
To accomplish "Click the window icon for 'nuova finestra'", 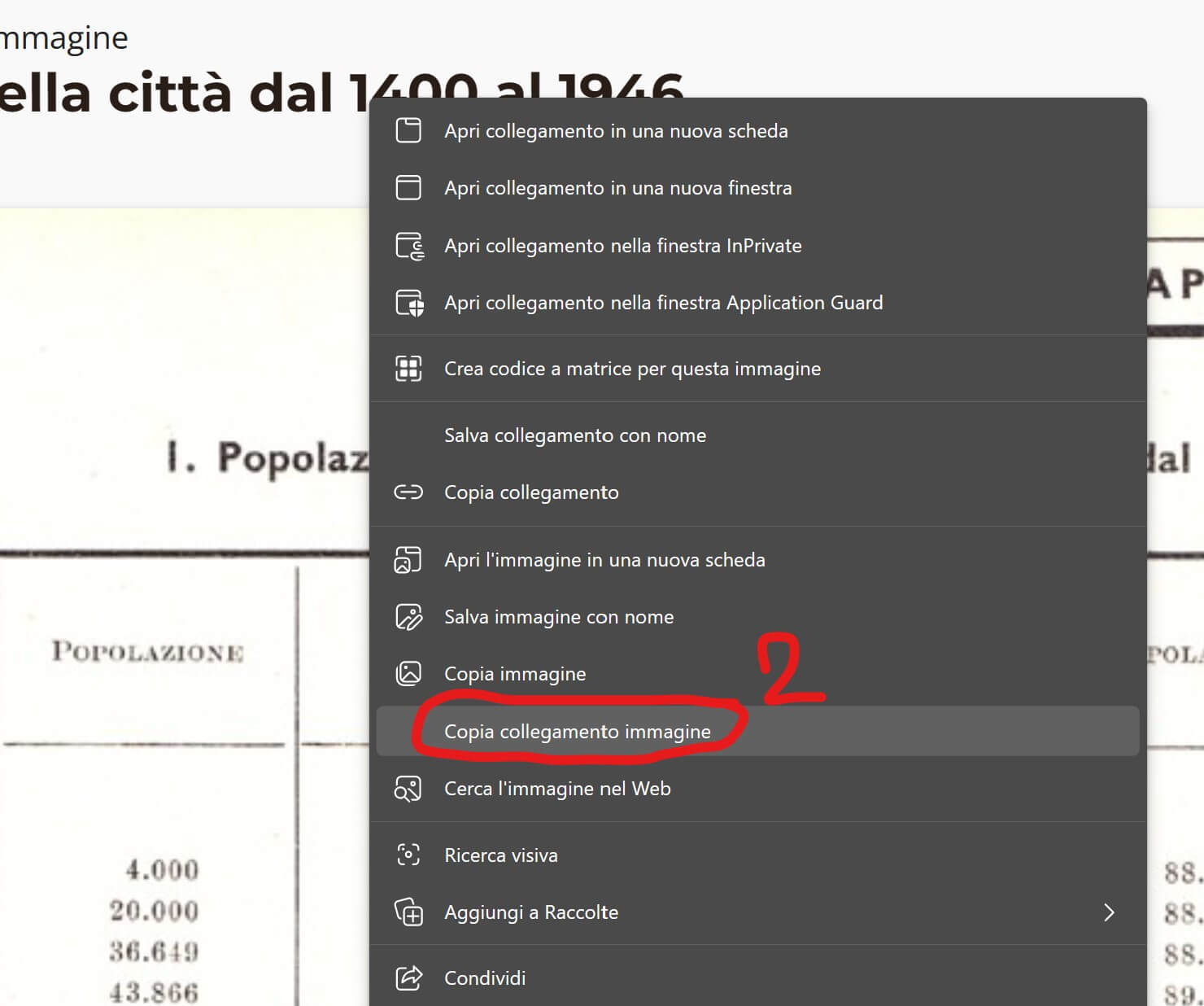I will [408, 188].
